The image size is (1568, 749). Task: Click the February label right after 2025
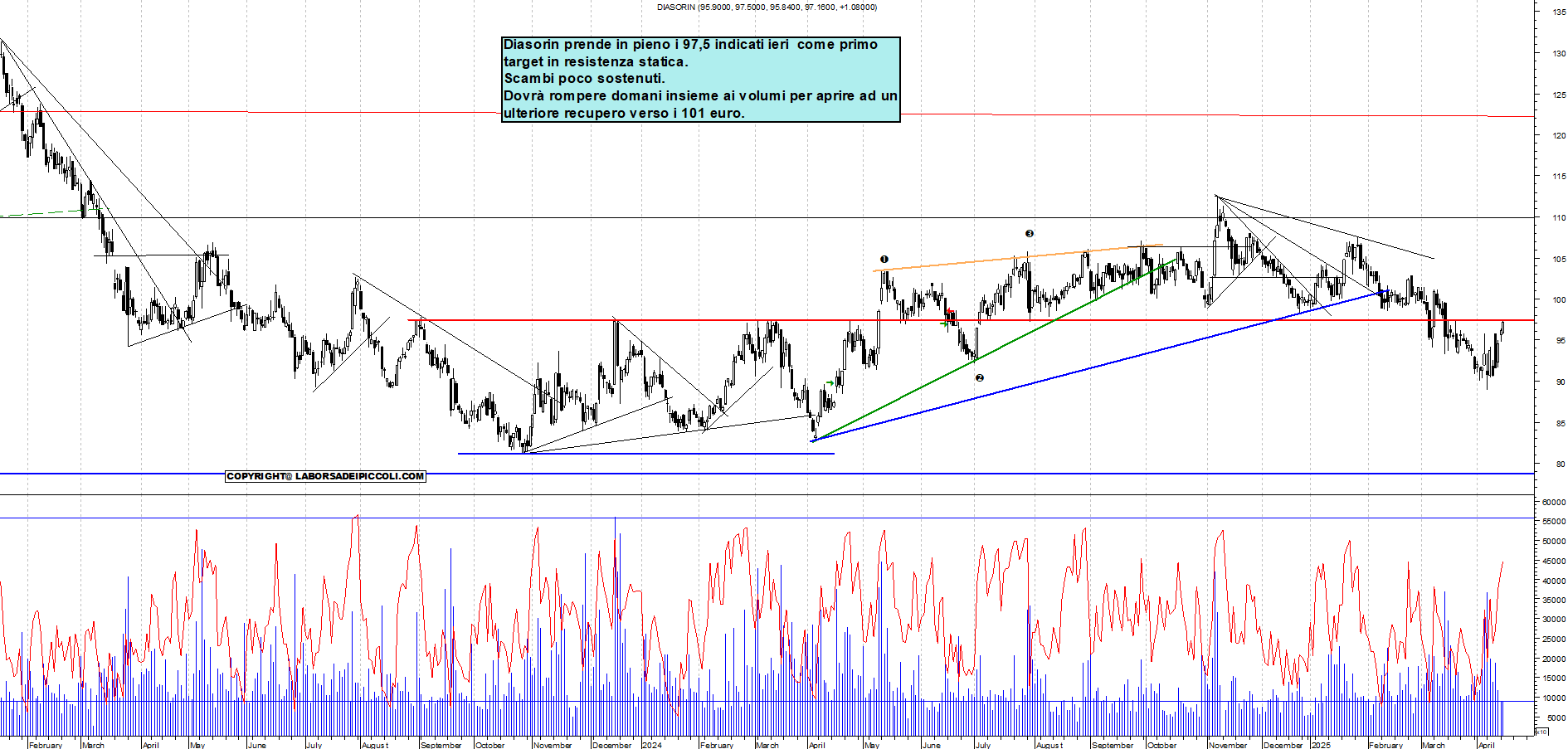click(x=1386, y=745)
